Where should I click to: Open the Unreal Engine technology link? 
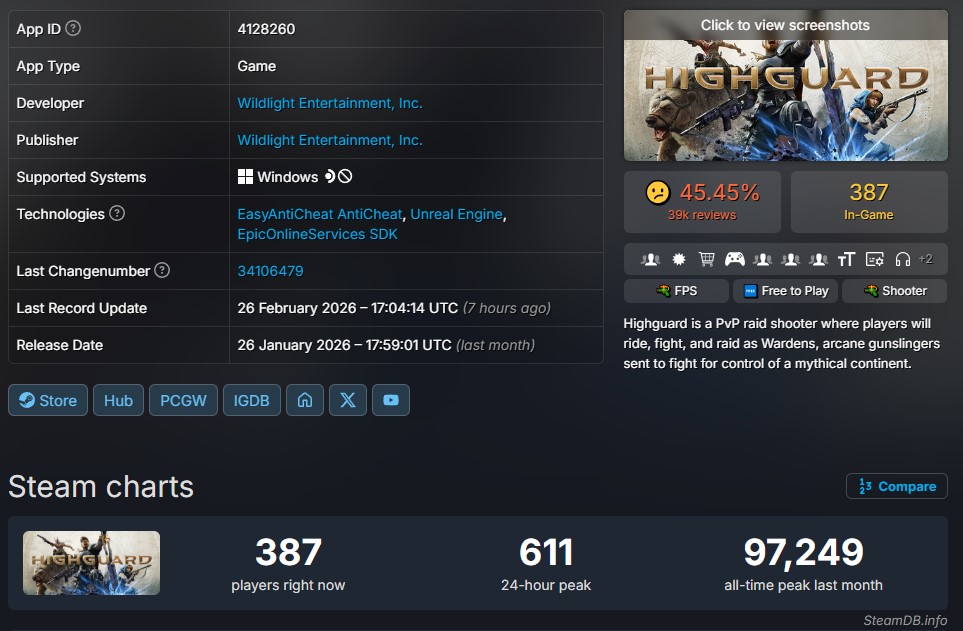[456, 214]
